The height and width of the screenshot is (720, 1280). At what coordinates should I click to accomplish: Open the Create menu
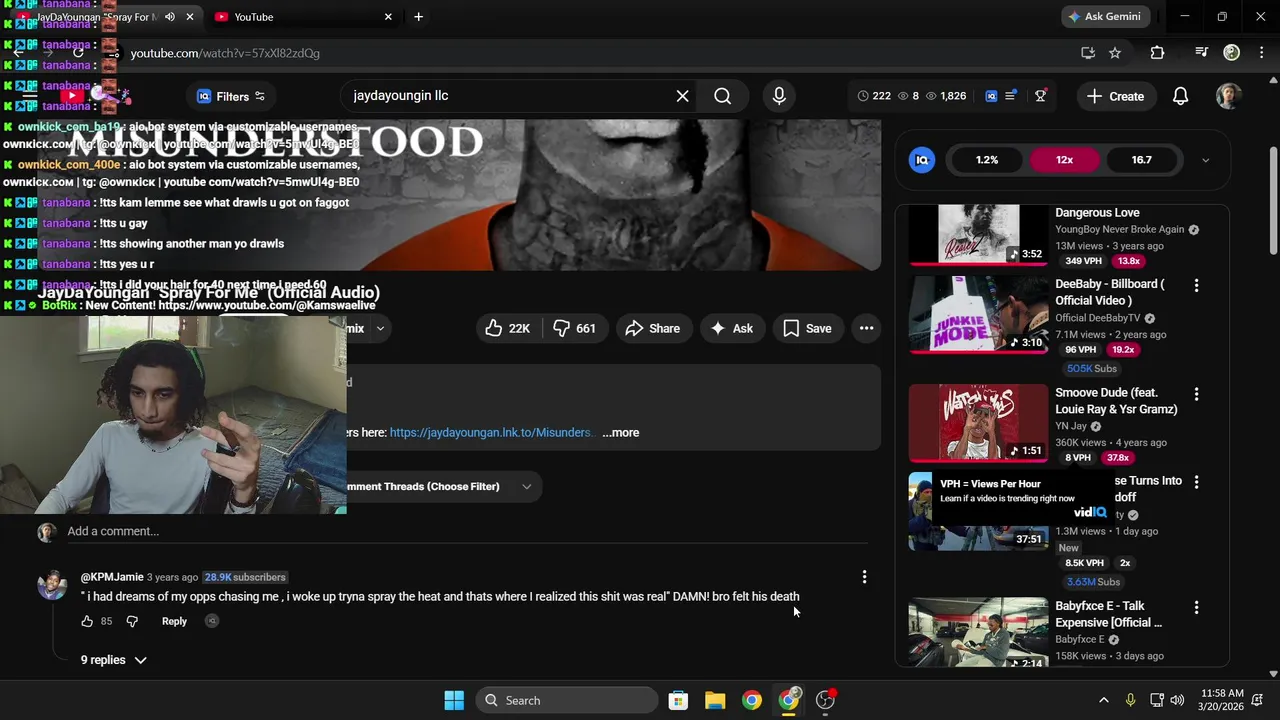1115,96
